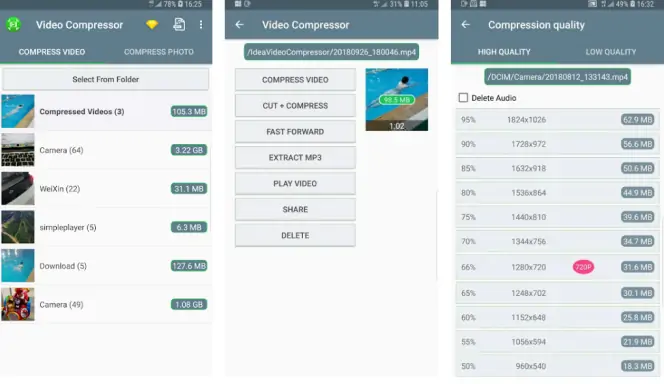Tap the green Video Compressor app logo
Image resolution: width=664 pixels, height=384 pixels.
[14, 25]
